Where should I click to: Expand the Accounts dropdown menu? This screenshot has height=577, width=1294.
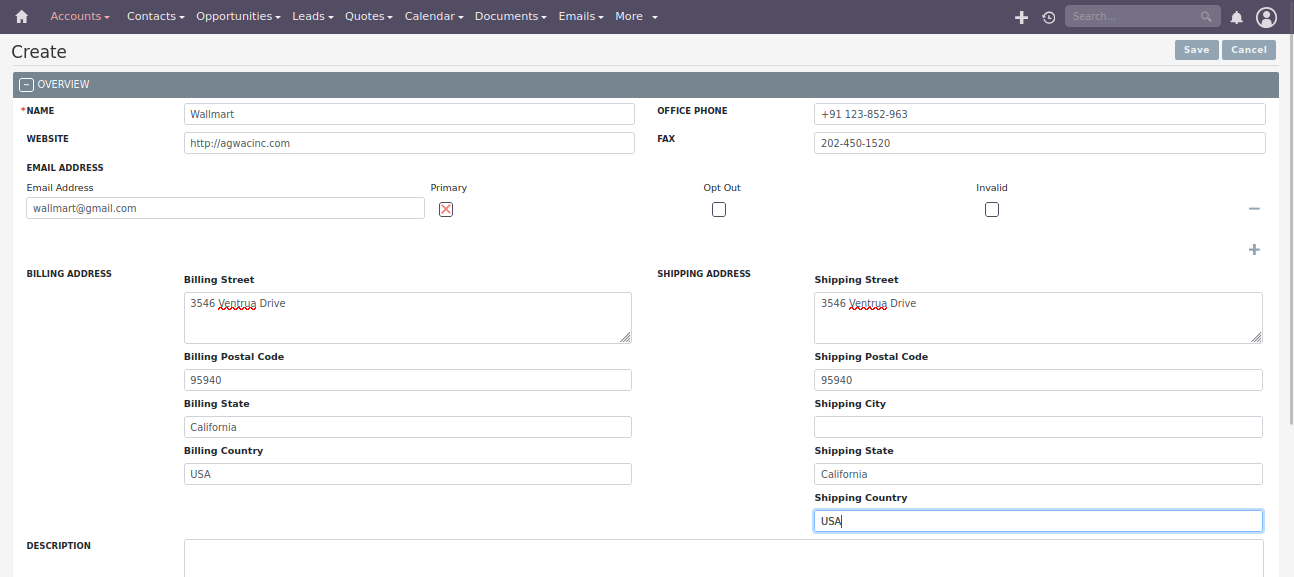[x=80, y=17]
